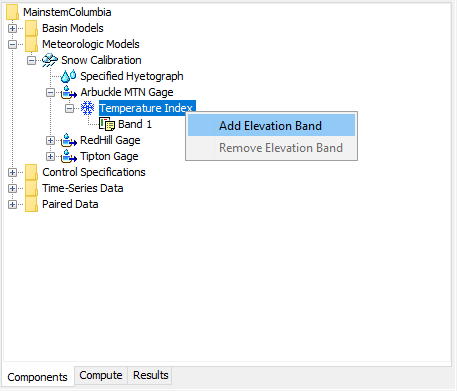Image resolution: width=457 pixels, height=391 pixels.
Task: Expand the RedHill Gage node
Action: click(x=50, y=140)
